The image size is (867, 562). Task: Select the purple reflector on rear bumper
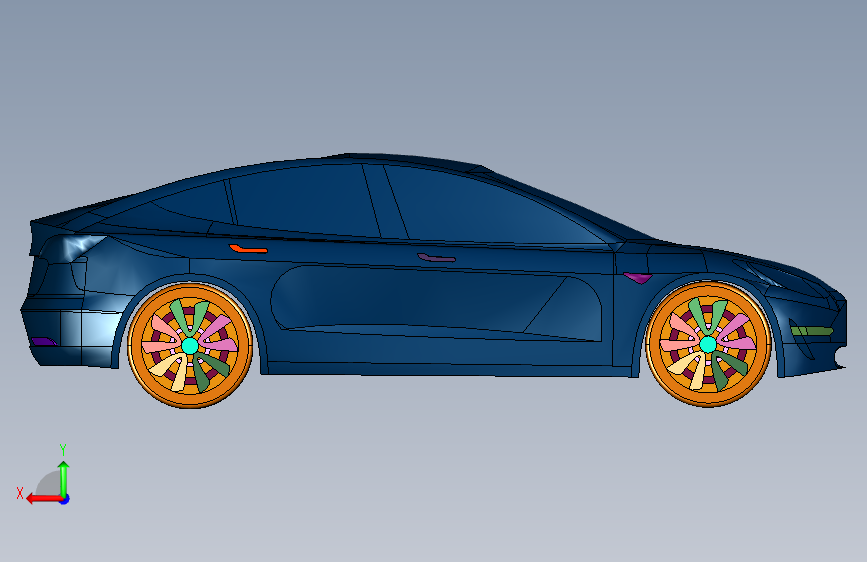tap(44, 341)
